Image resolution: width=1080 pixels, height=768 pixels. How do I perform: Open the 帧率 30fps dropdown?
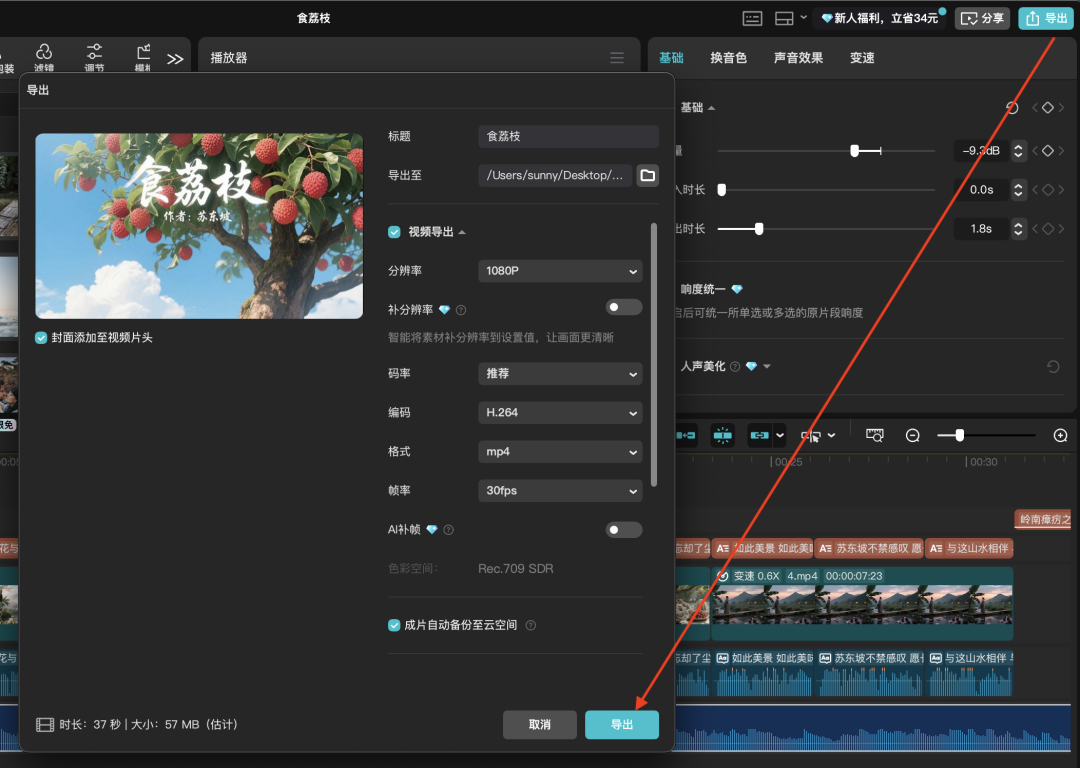pyautogui.click(x=560, y=491)
